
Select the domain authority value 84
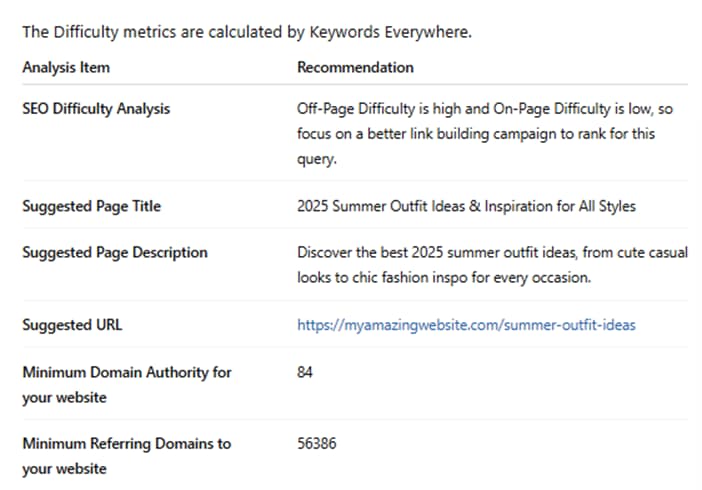(305, 372)
